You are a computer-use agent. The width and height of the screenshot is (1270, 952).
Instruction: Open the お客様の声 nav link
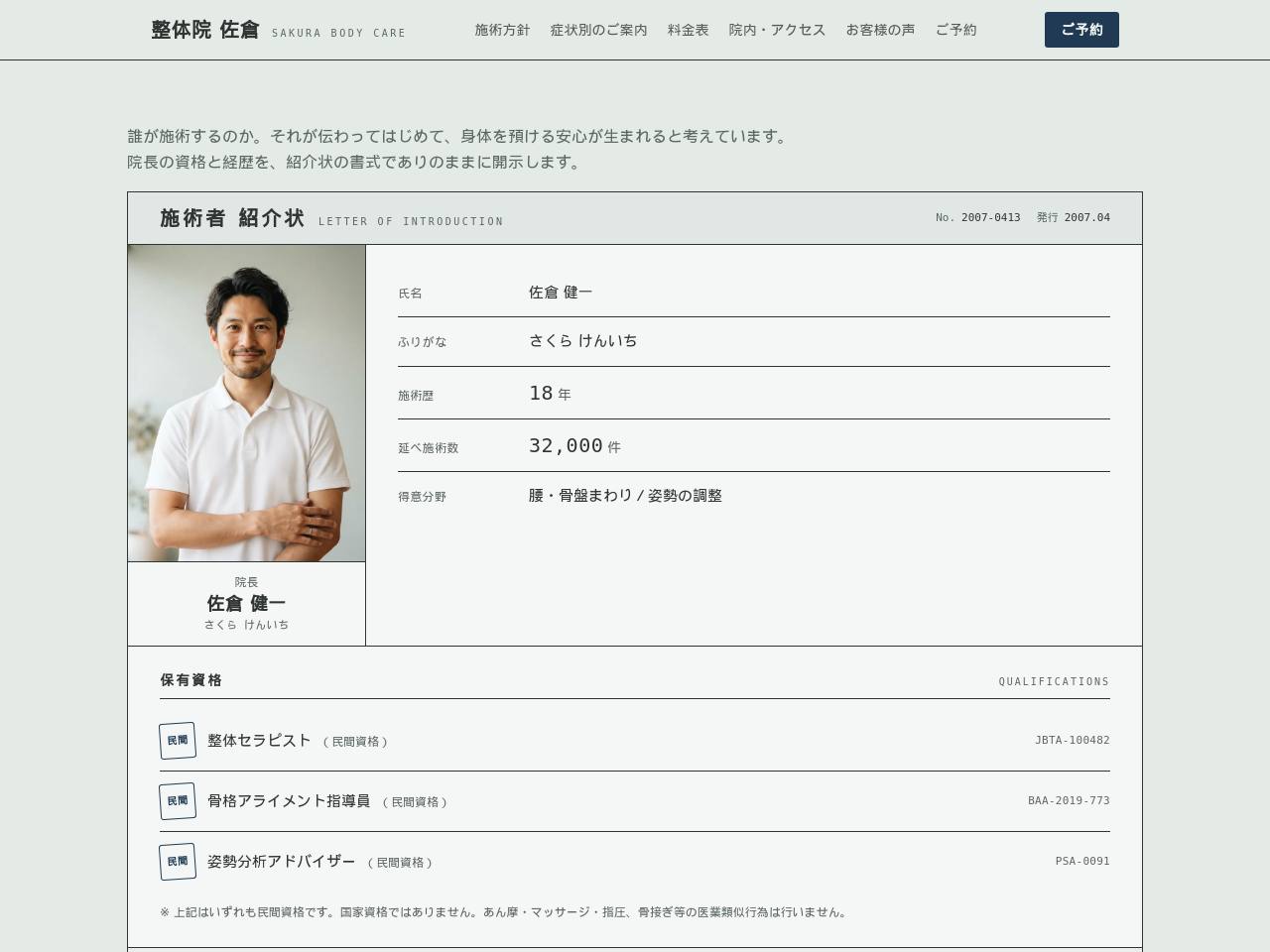(880, 30)
